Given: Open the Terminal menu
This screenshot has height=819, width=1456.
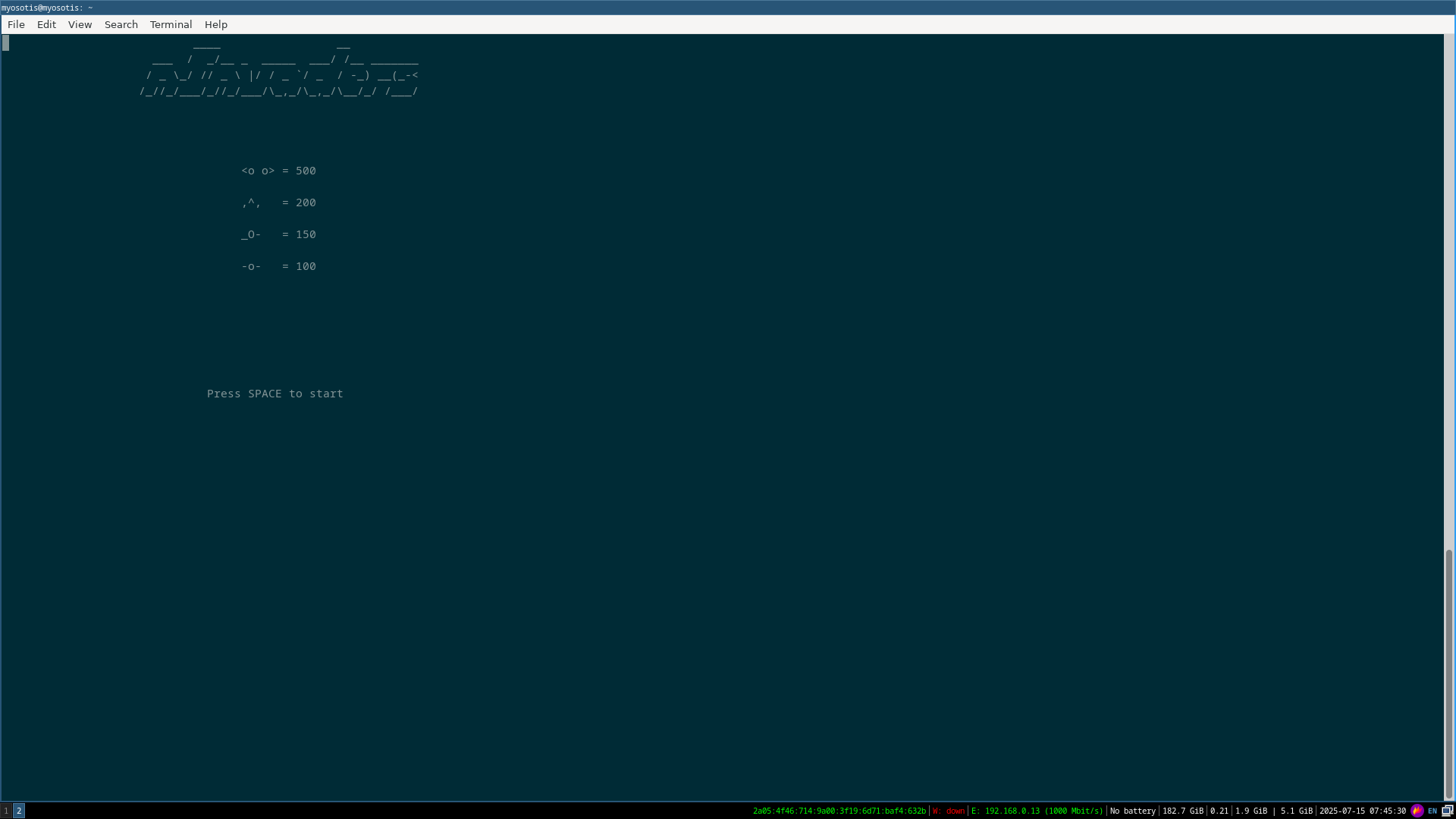Looking at the screenshot, I should point(171,24).
